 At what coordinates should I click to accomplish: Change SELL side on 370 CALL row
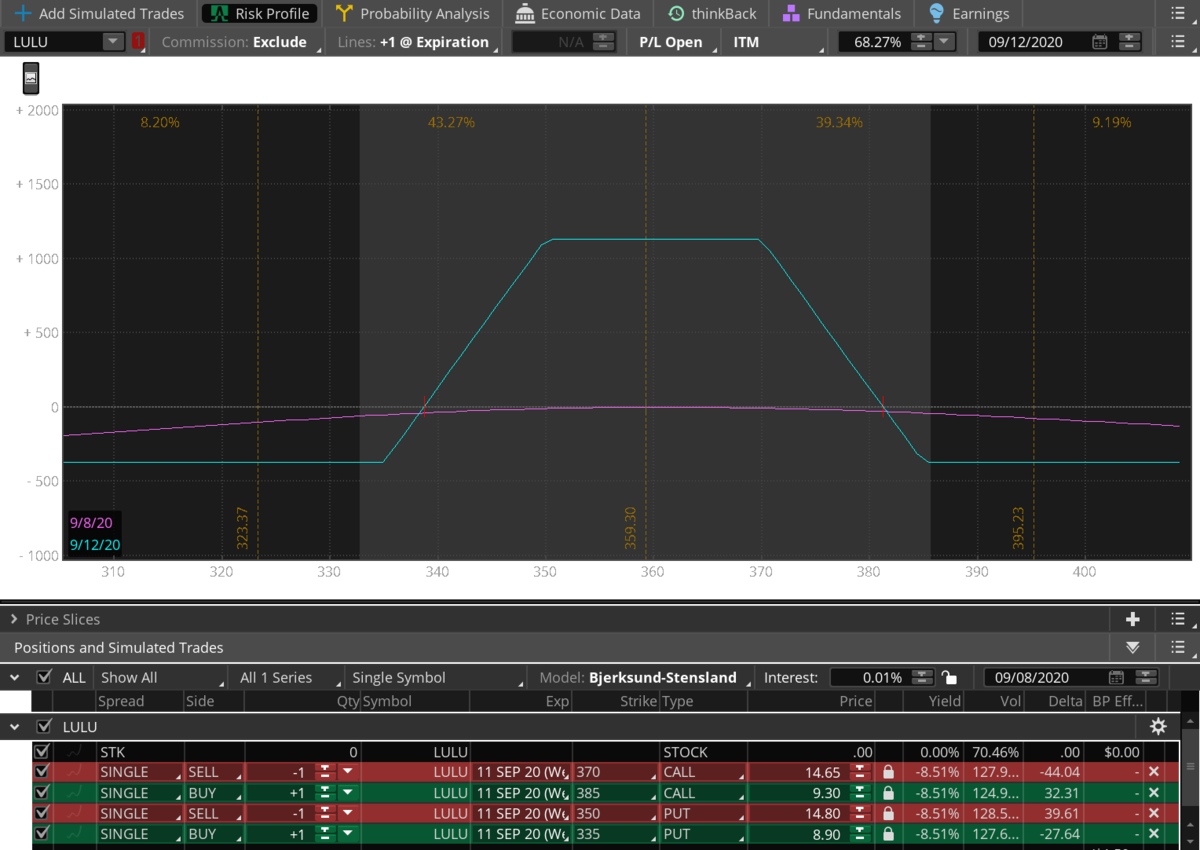[213, 772]
